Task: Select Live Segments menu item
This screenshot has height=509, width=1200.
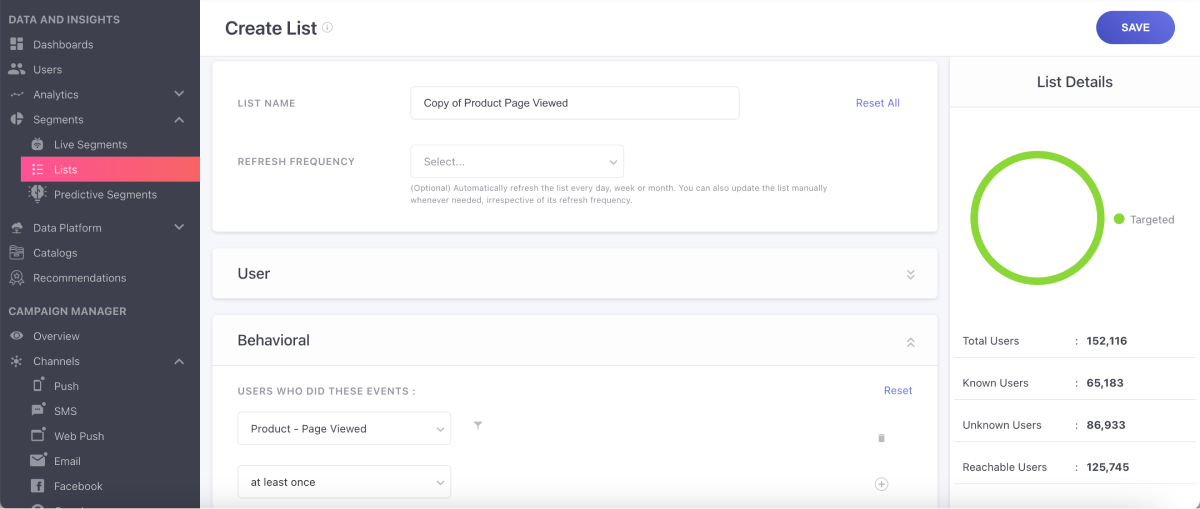Action: (x=90, y=145)
